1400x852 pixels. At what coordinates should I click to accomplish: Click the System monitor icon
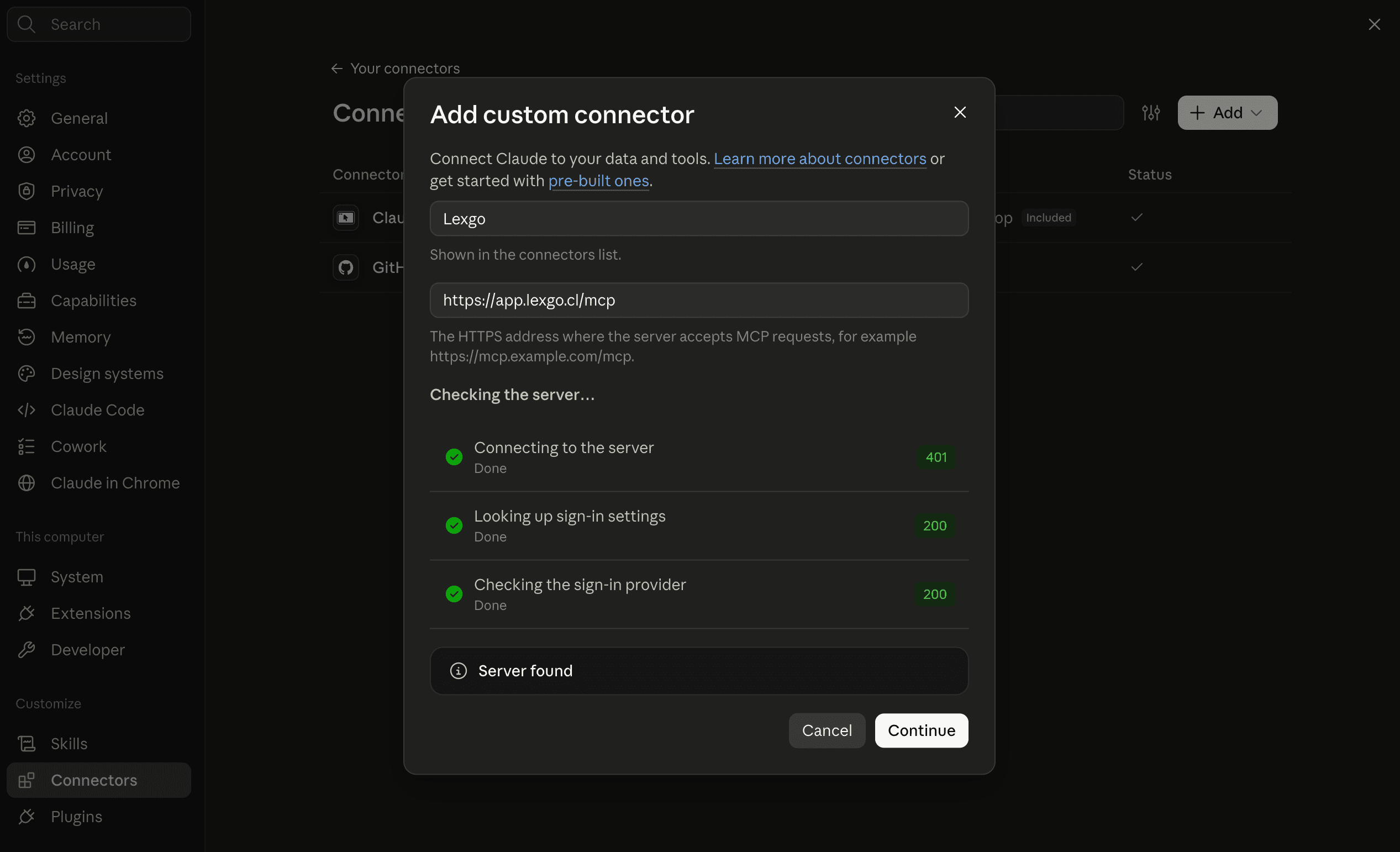click(26, 577)
